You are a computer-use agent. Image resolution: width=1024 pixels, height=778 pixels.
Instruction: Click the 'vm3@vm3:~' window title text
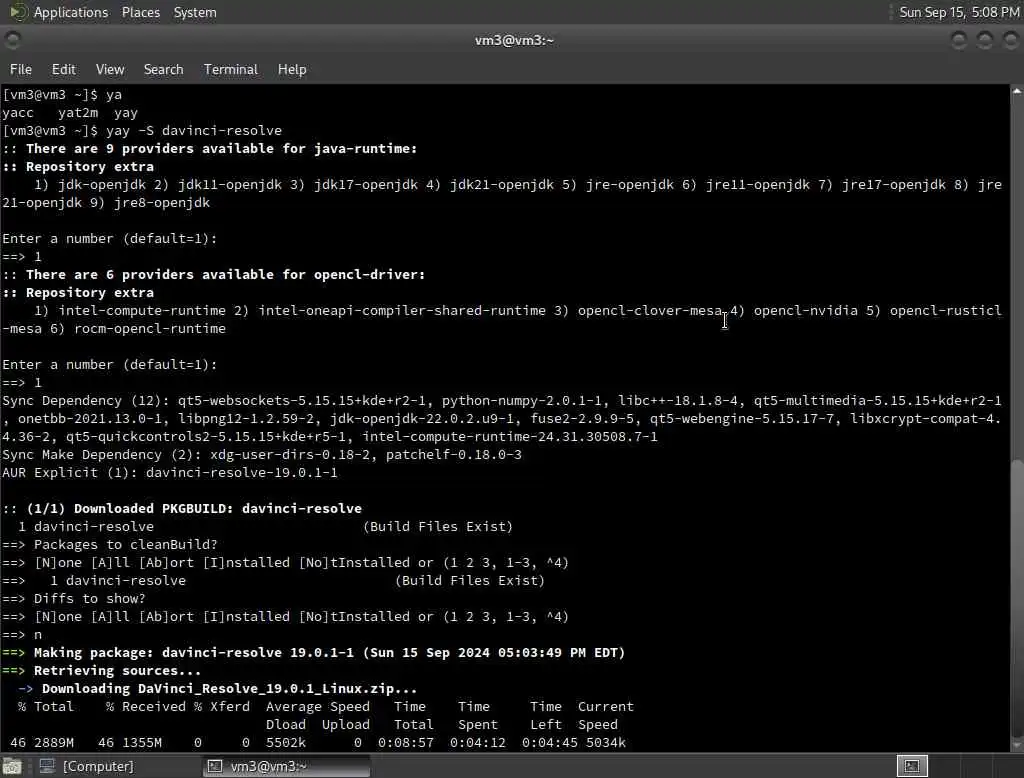pos(514,41)
